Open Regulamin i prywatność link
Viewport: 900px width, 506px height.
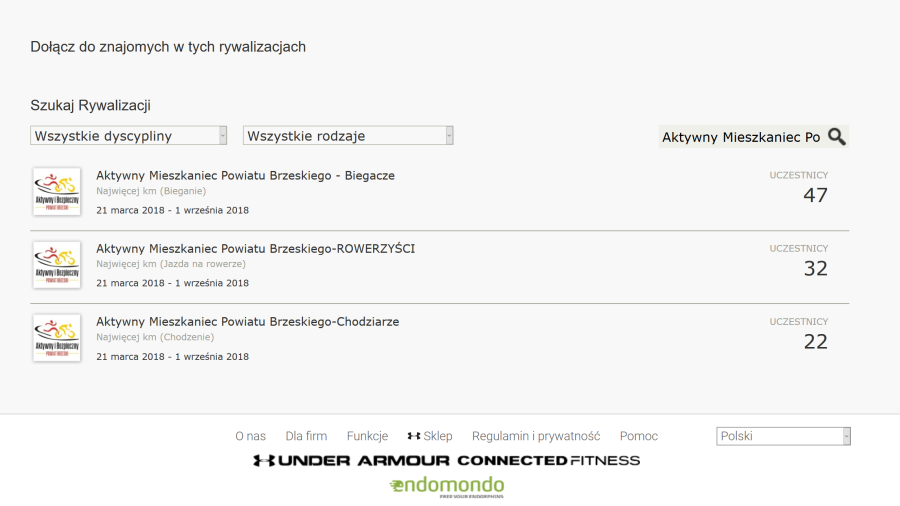[x=536, y=436]
